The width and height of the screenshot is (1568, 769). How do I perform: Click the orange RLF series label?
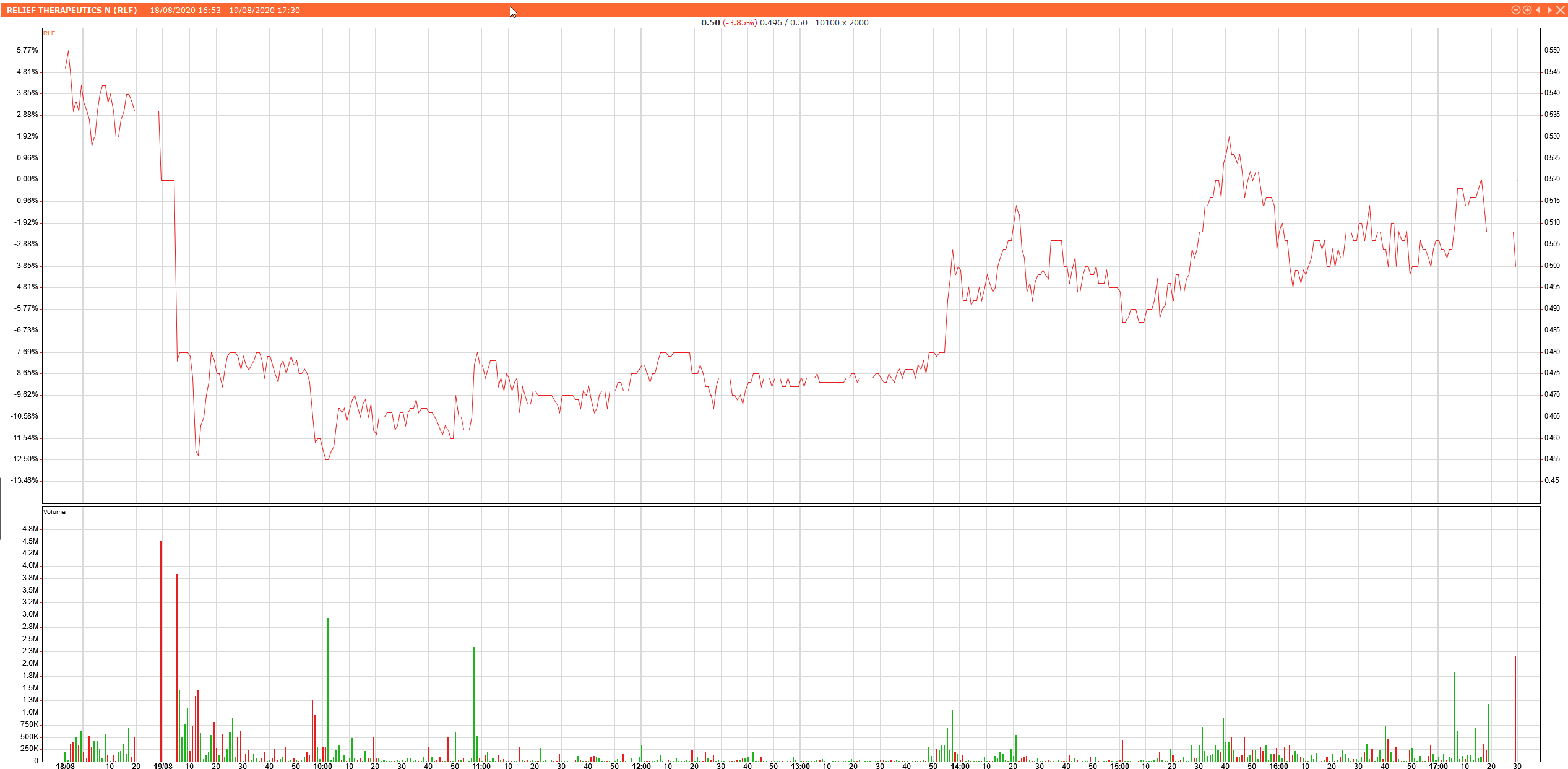[x=49, y=33]
